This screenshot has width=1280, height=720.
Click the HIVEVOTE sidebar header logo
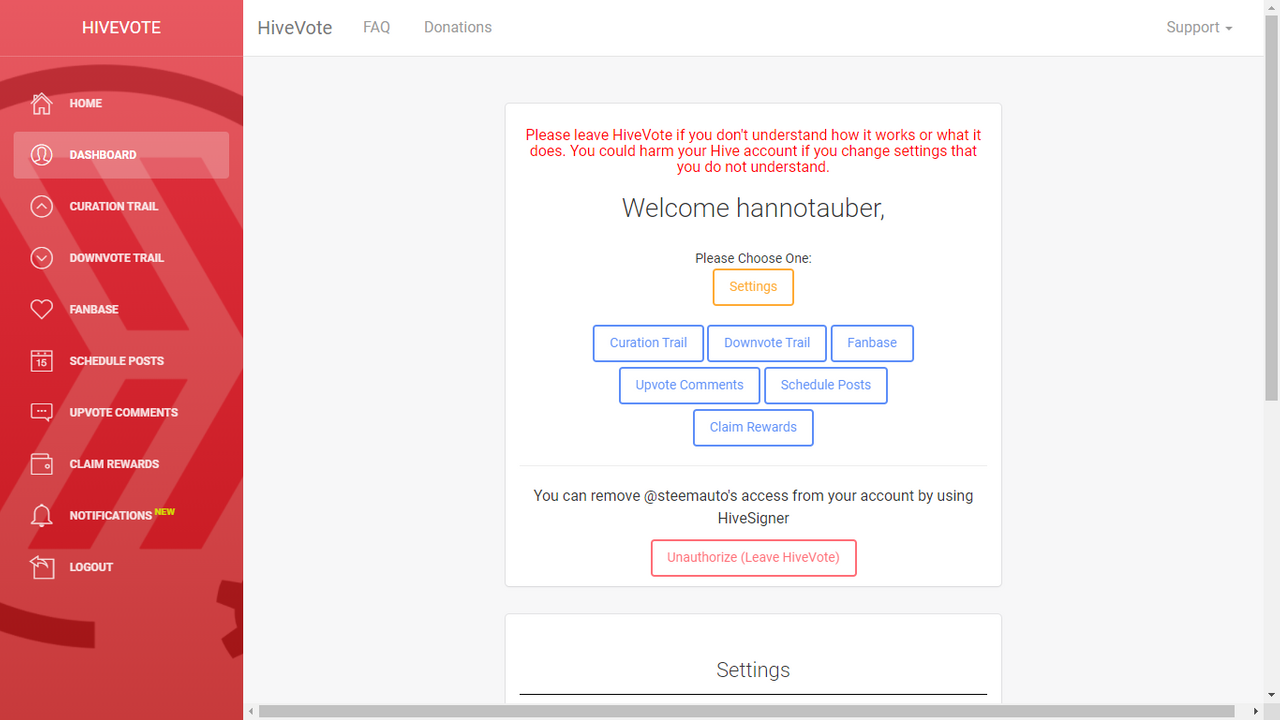coord(121,28)
